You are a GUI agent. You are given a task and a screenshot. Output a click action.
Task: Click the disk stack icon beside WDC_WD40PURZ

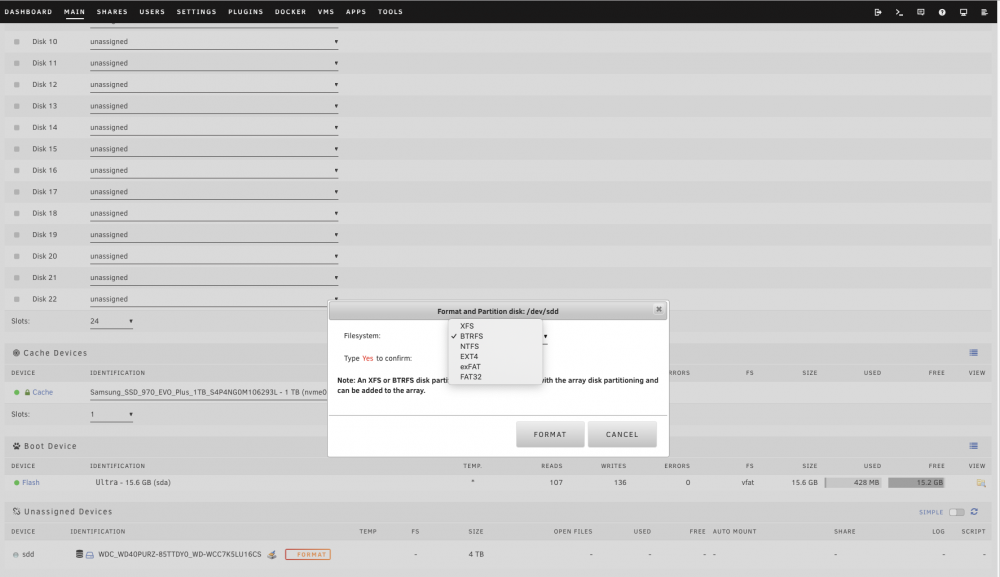79,554
